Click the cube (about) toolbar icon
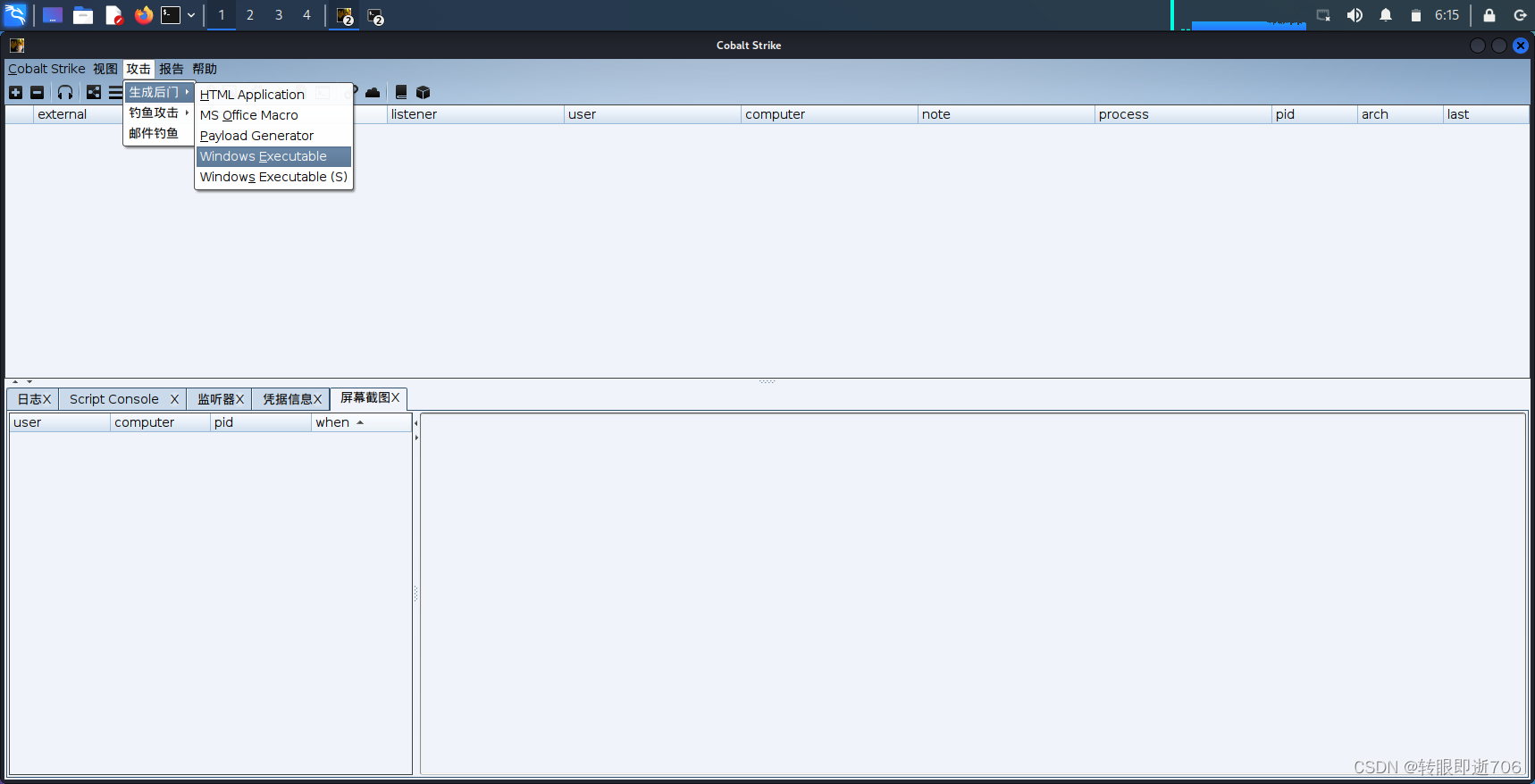The height and width of the screenshot is (784, 1535). point(424,92)
